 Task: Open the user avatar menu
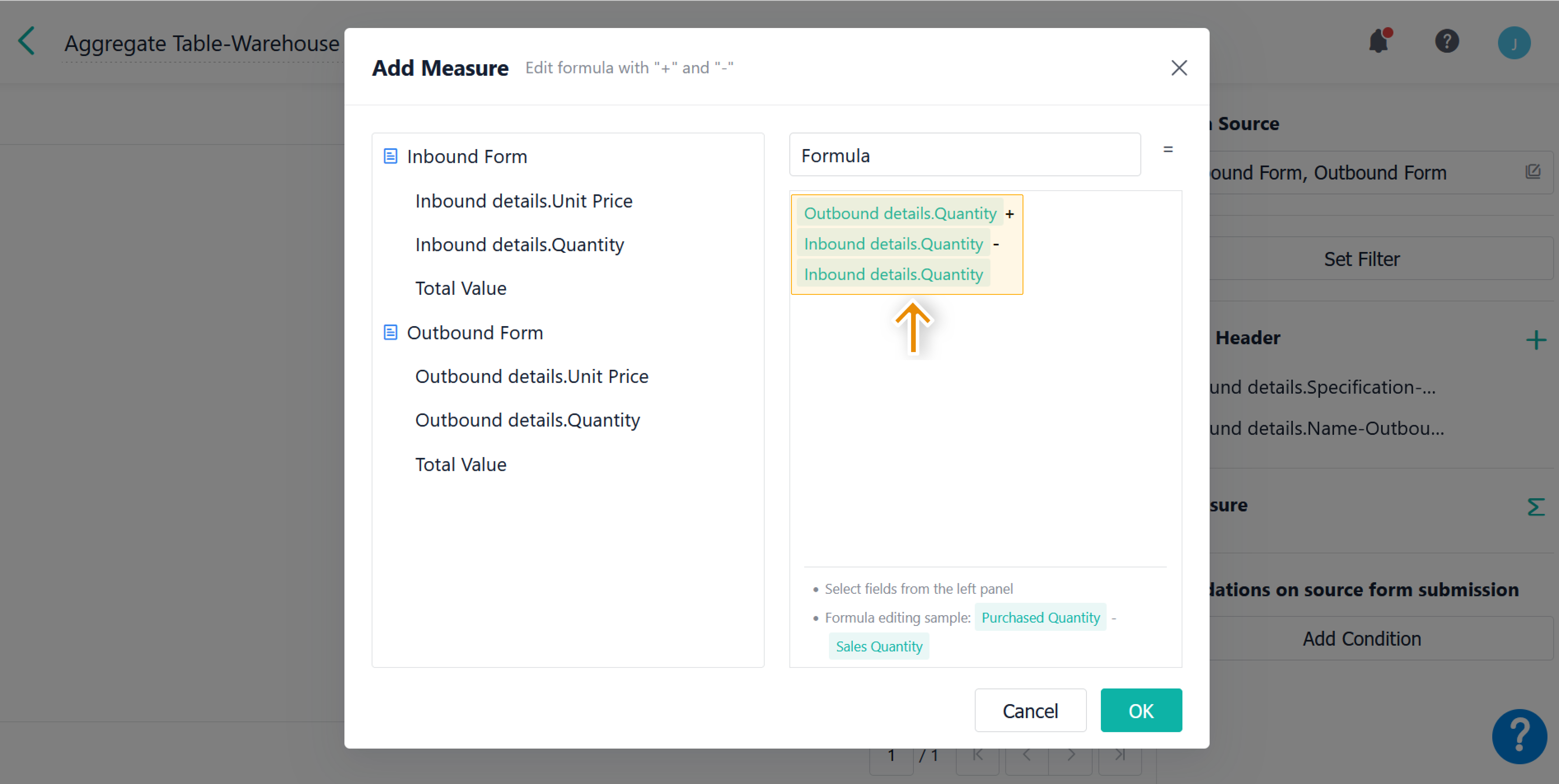point(1514,43)
